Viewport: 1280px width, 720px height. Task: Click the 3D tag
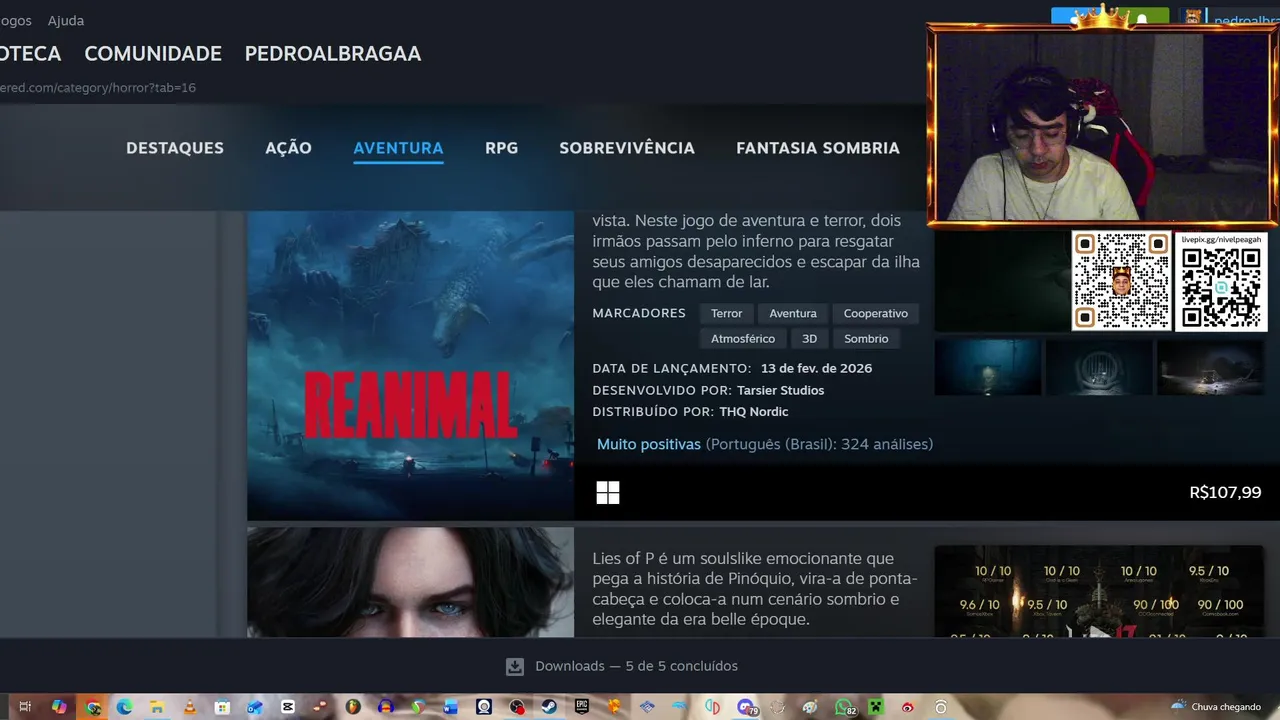click(809, 338)
